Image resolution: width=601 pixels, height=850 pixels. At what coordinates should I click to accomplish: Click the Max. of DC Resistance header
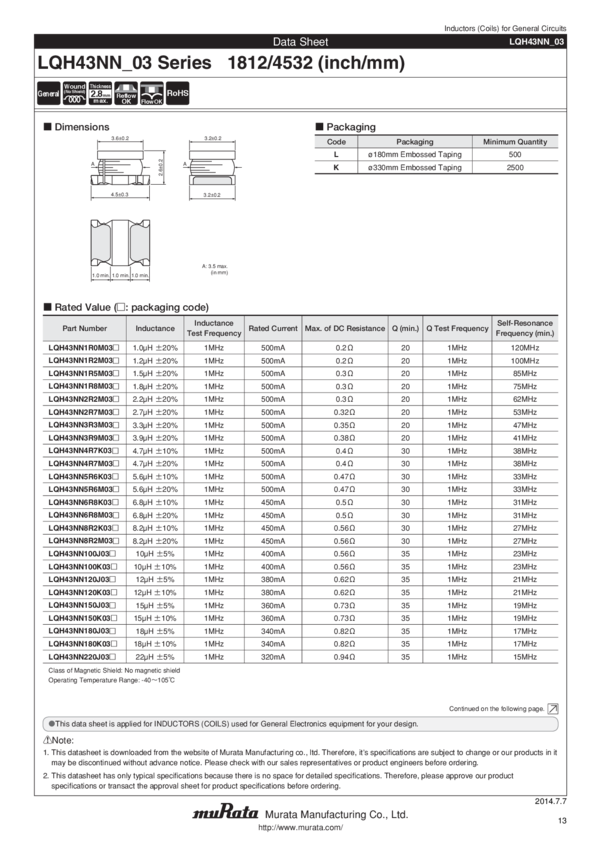pyautogui.click(x=345, y=329)
